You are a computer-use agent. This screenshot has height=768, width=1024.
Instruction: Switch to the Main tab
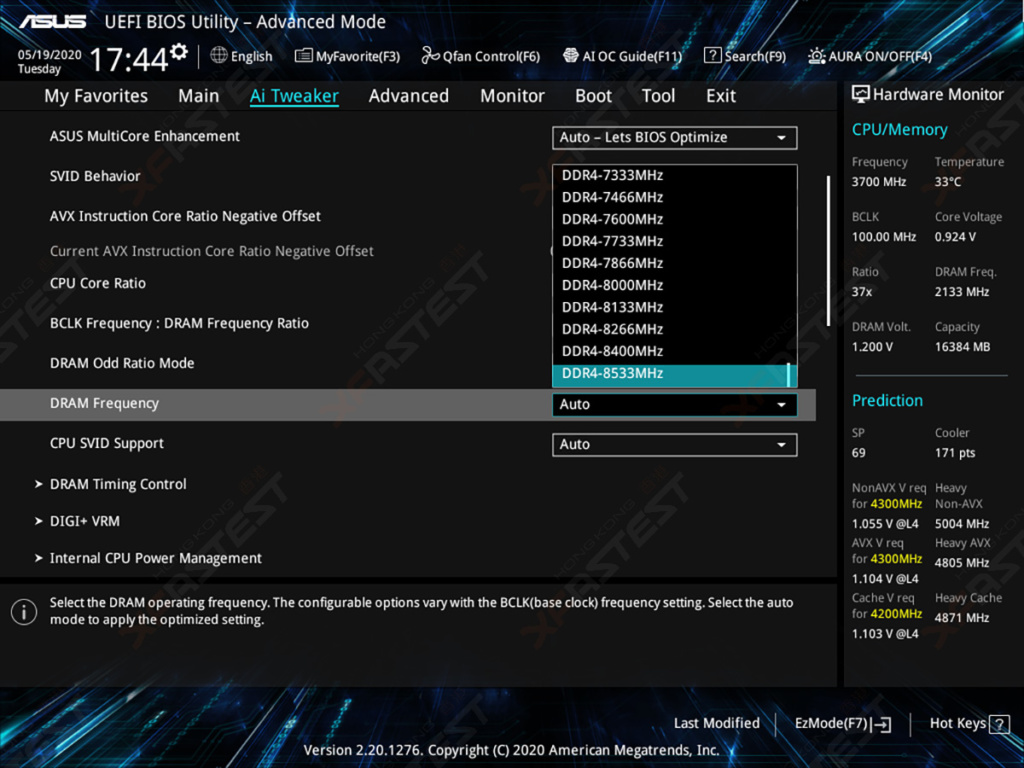[x=199, y=96]
